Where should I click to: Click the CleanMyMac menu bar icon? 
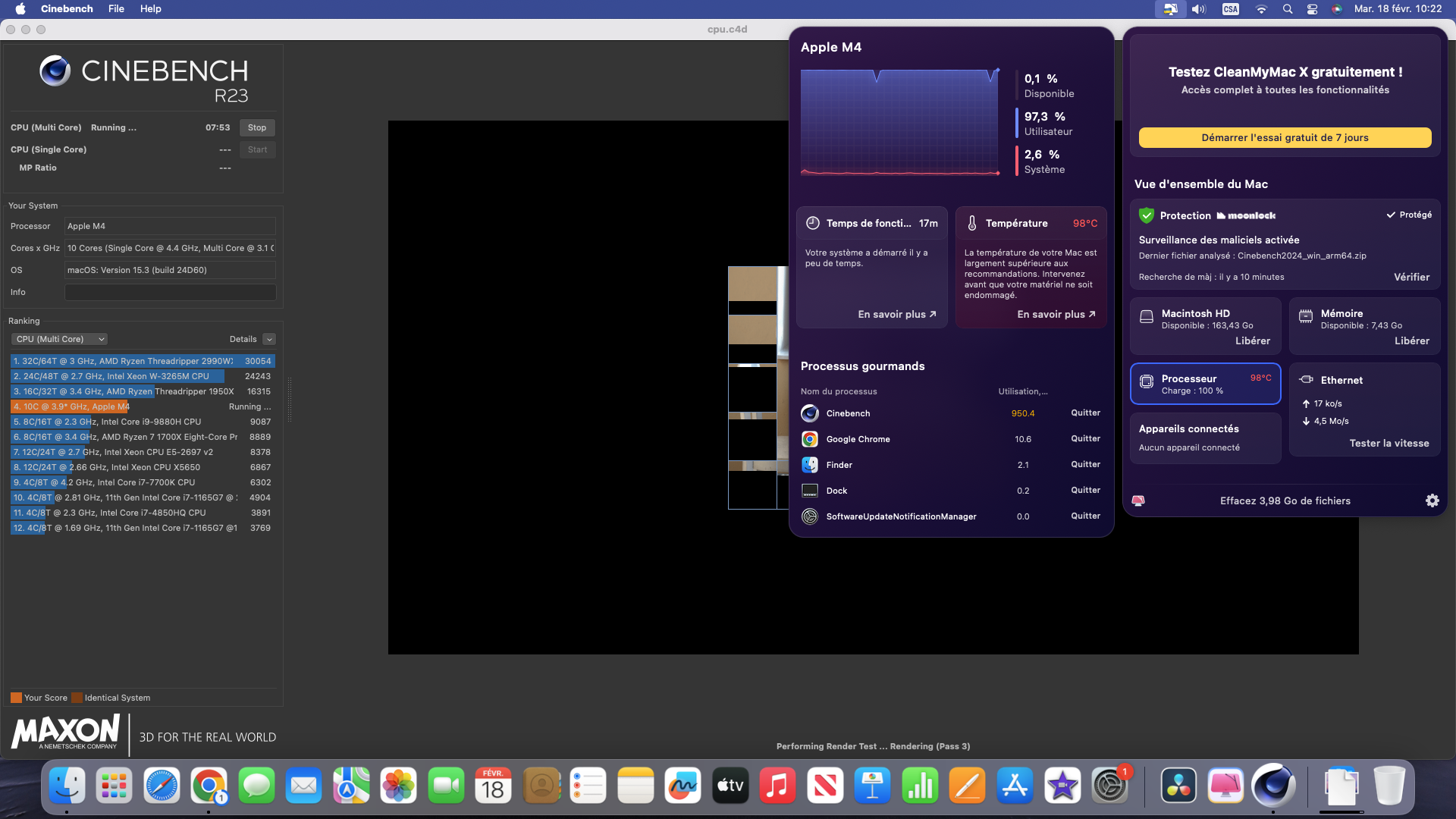coord(1170,9)
